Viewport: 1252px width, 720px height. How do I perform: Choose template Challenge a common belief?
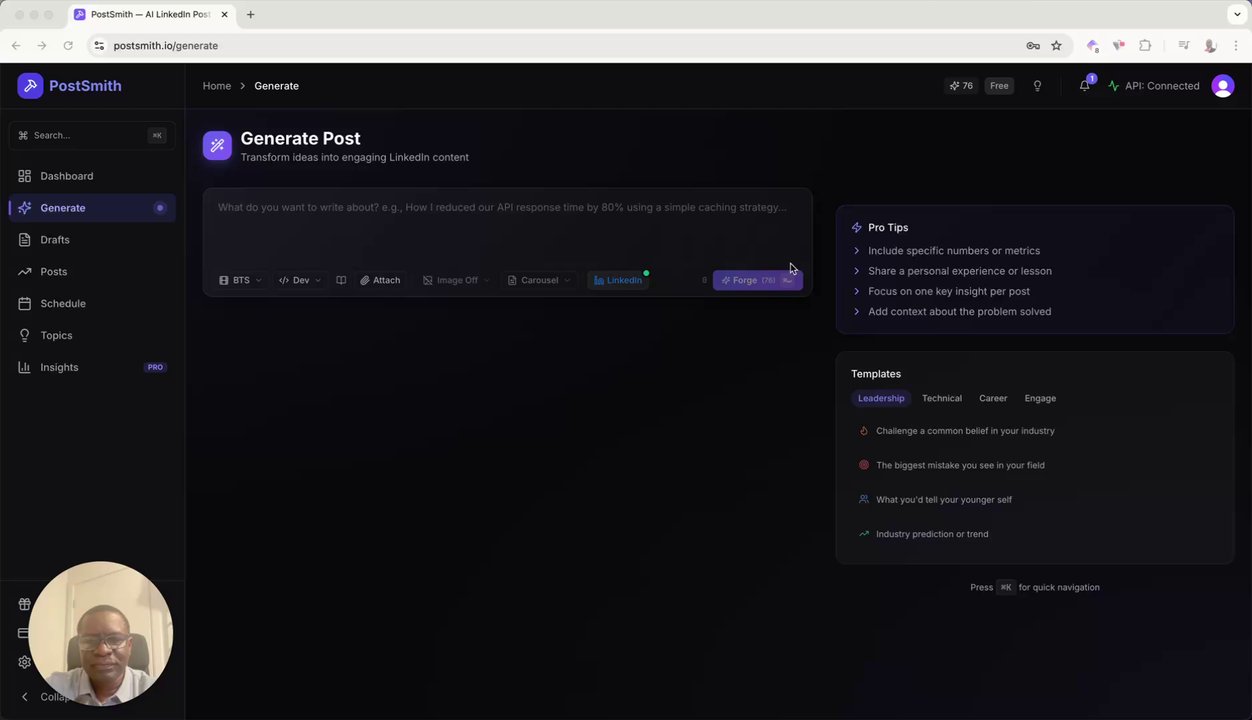(1034, 431)
